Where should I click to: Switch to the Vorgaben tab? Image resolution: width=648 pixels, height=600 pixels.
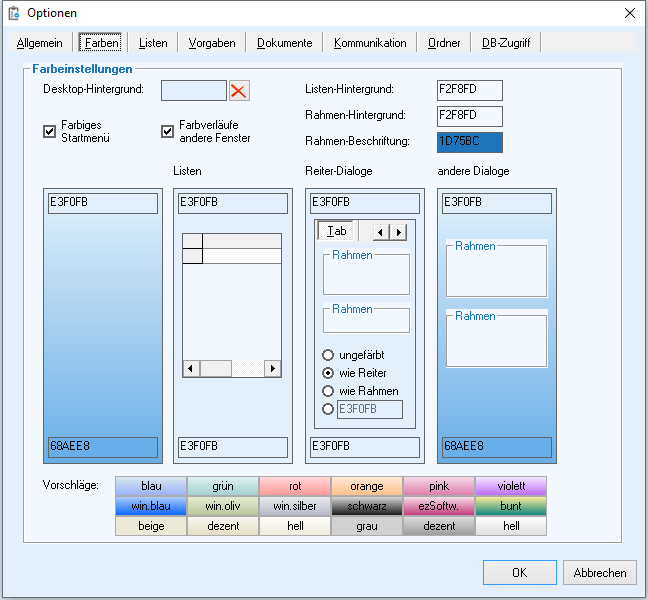click(212, 43)
